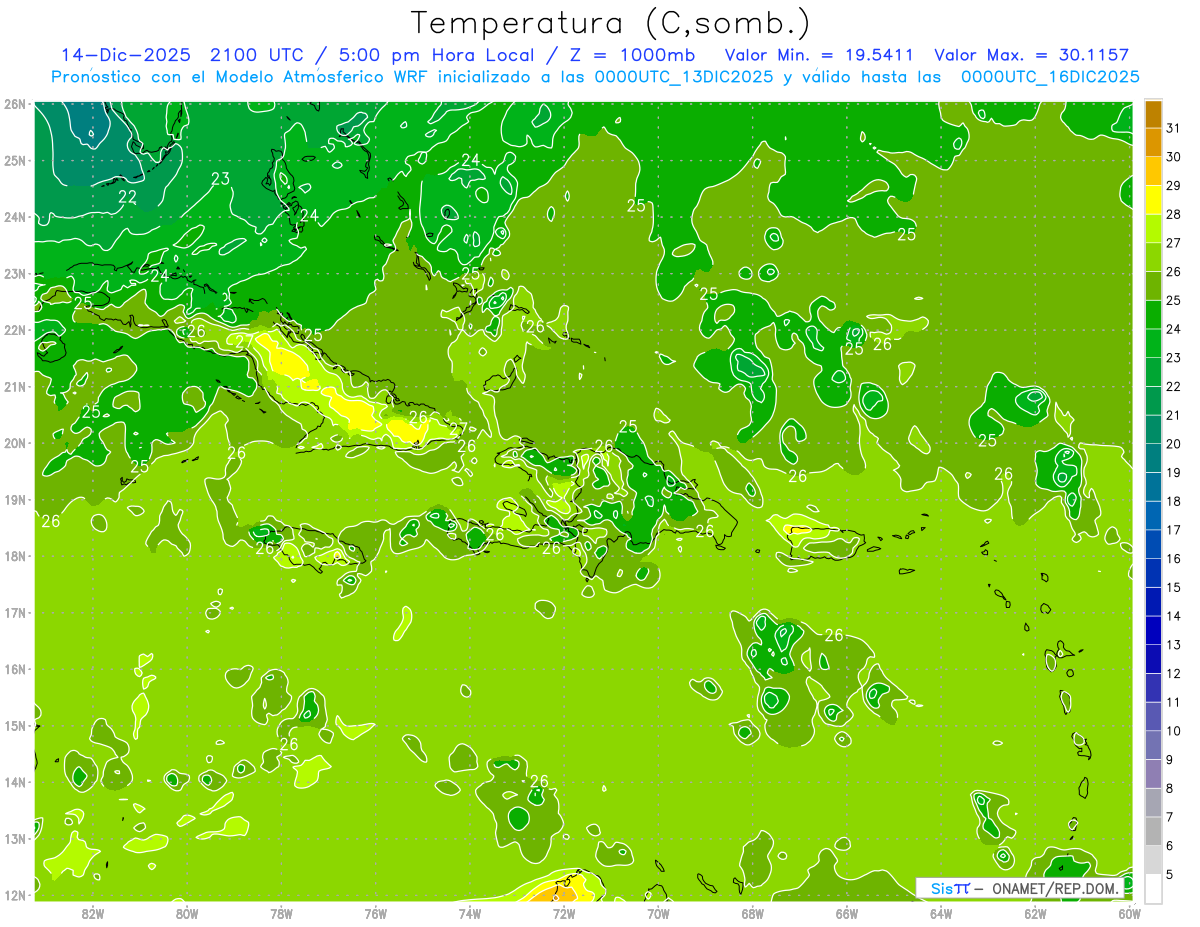Click legend value label "20"

pyautogui.click(x=1174, y=444)
